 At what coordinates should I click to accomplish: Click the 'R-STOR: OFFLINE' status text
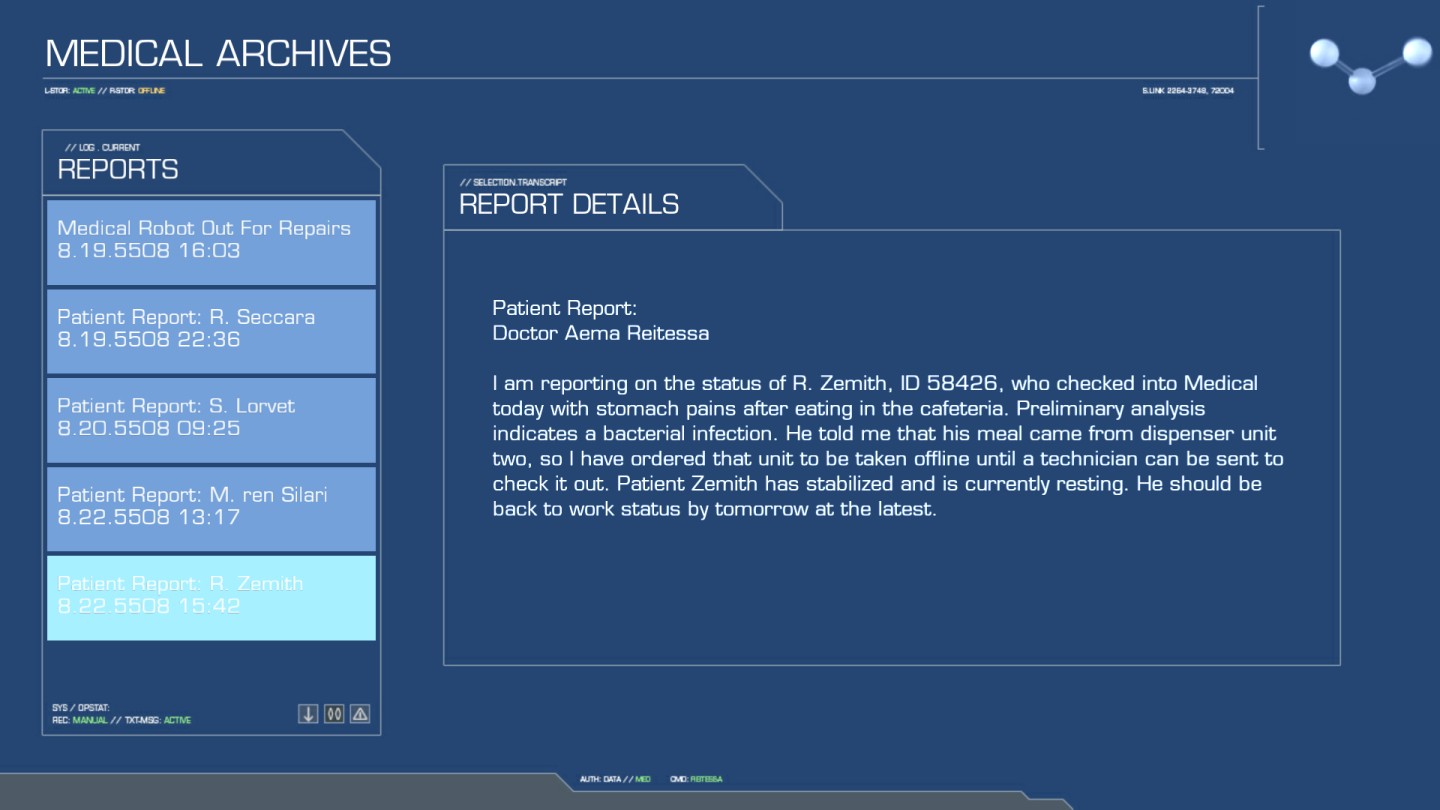137,91
